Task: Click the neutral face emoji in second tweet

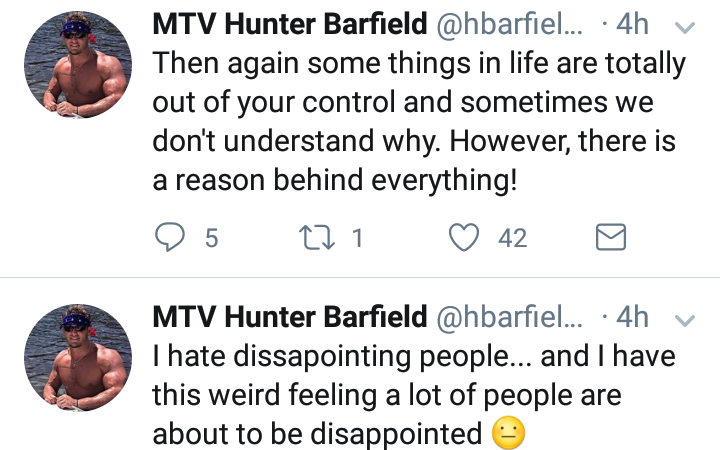Action: tap(508, 433)
